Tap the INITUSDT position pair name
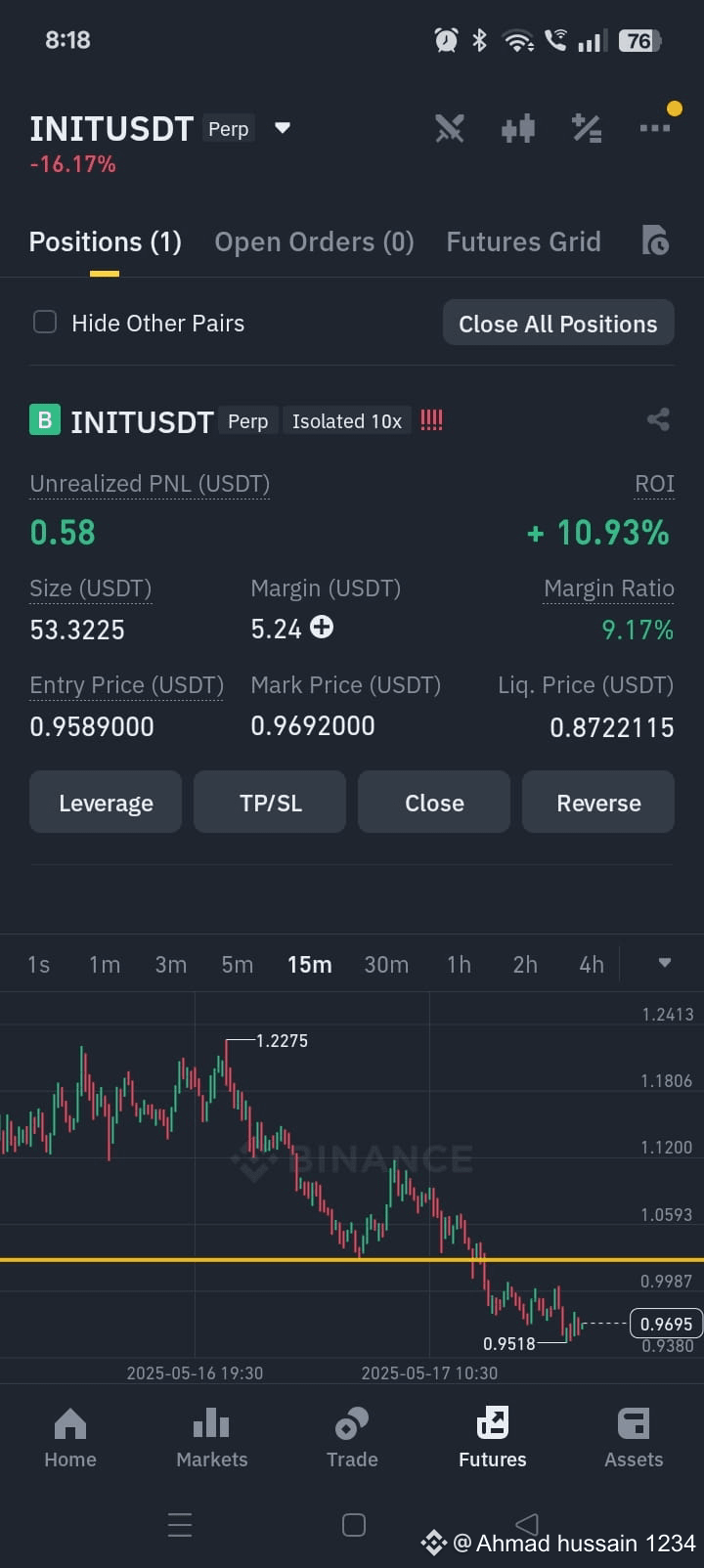704x1568 pixels. 142,421
